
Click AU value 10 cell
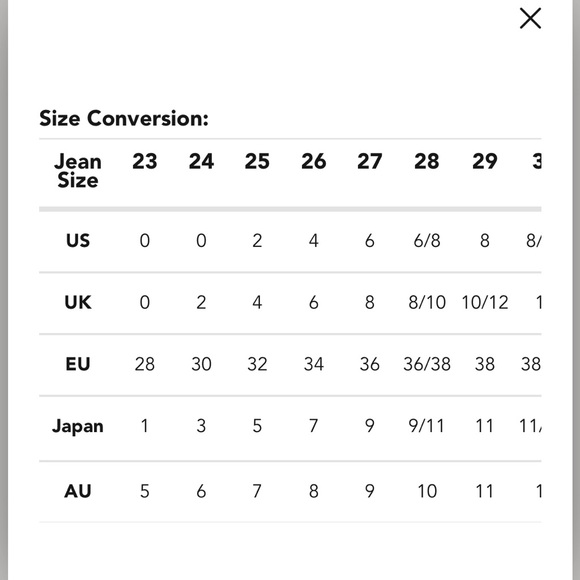point(427,492)
